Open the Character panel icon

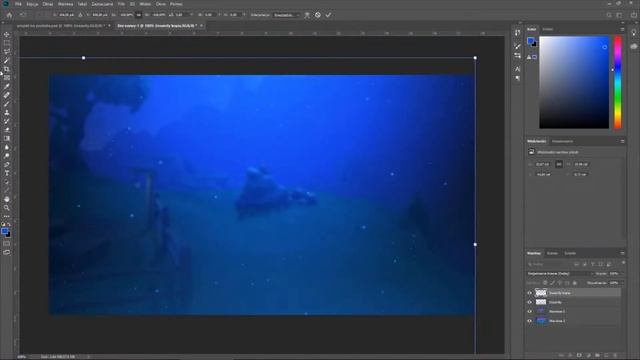tap(518, 69)
